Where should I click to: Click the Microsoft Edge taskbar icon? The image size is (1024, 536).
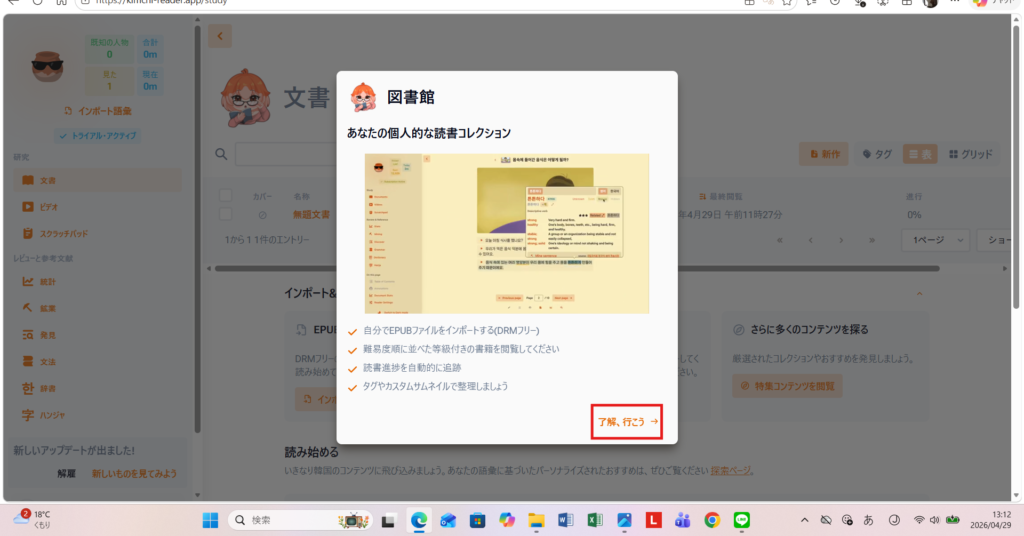point(419,520)
